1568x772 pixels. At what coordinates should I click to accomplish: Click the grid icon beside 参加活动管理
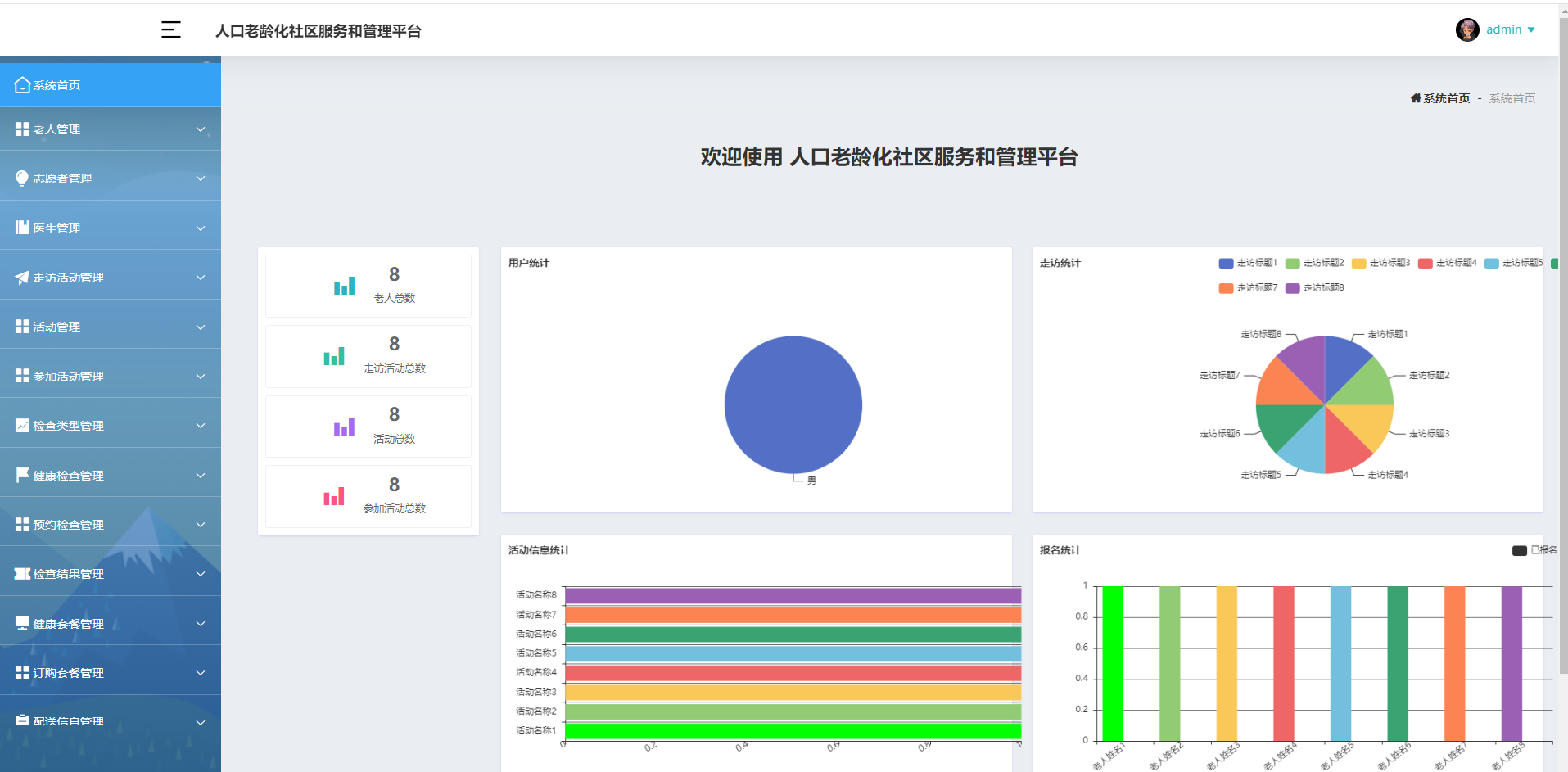22,376
